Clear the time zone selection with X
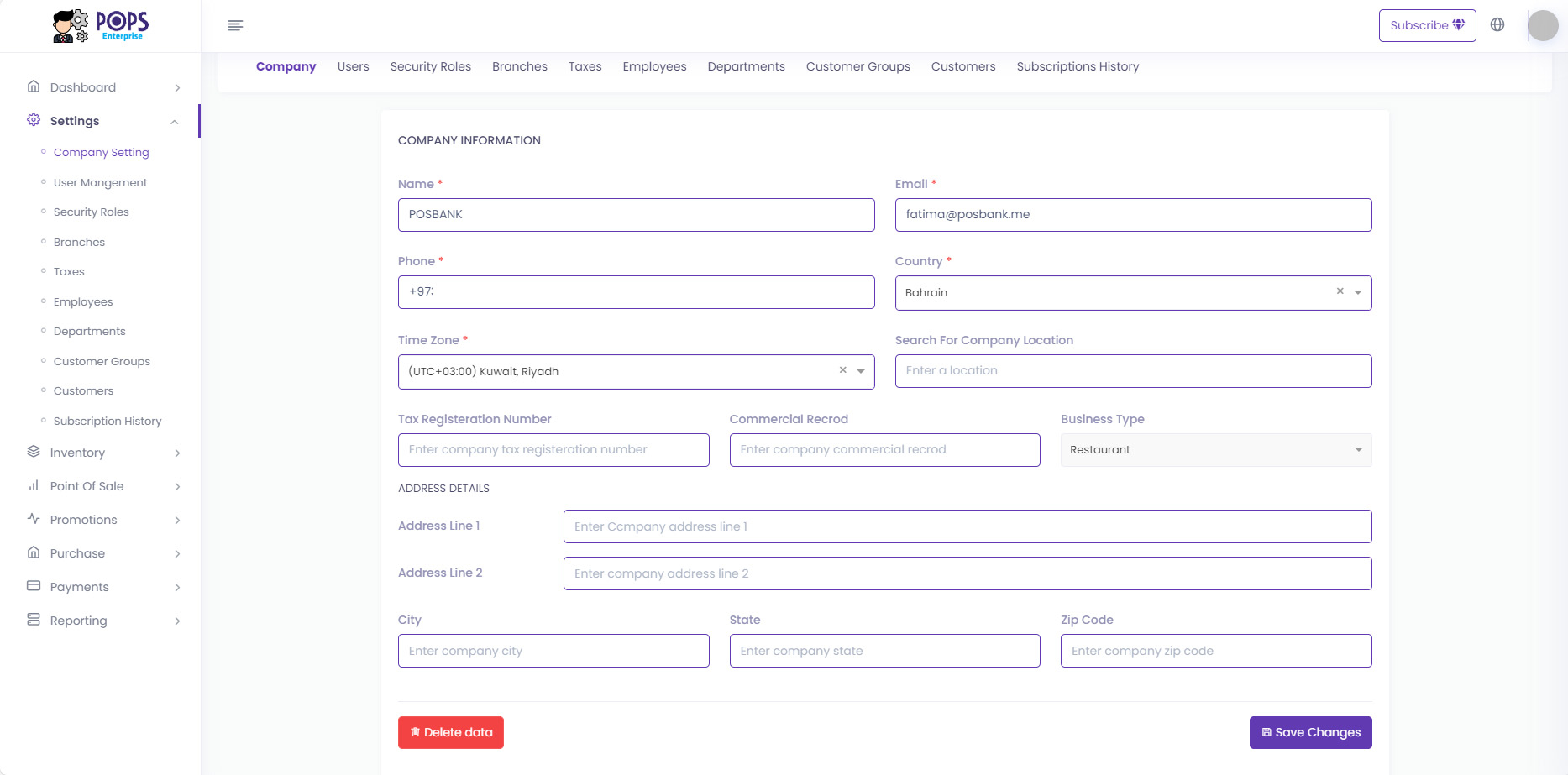Viewport: 1568px width, 775px height. (843, 370)
